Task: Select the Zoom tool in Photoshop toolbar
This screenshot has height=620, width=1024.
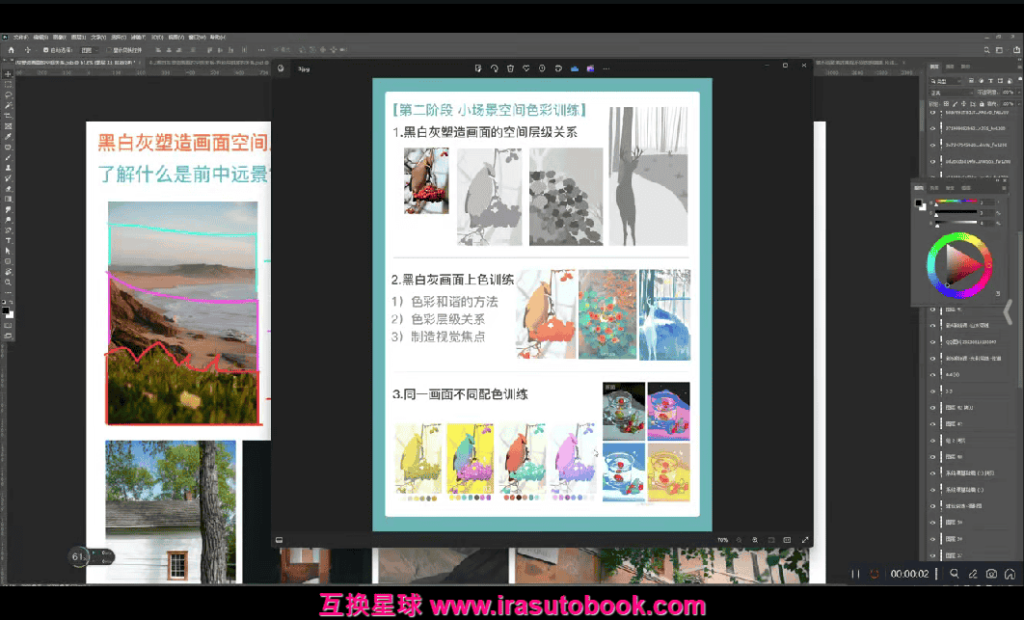Action: point(8,283)
